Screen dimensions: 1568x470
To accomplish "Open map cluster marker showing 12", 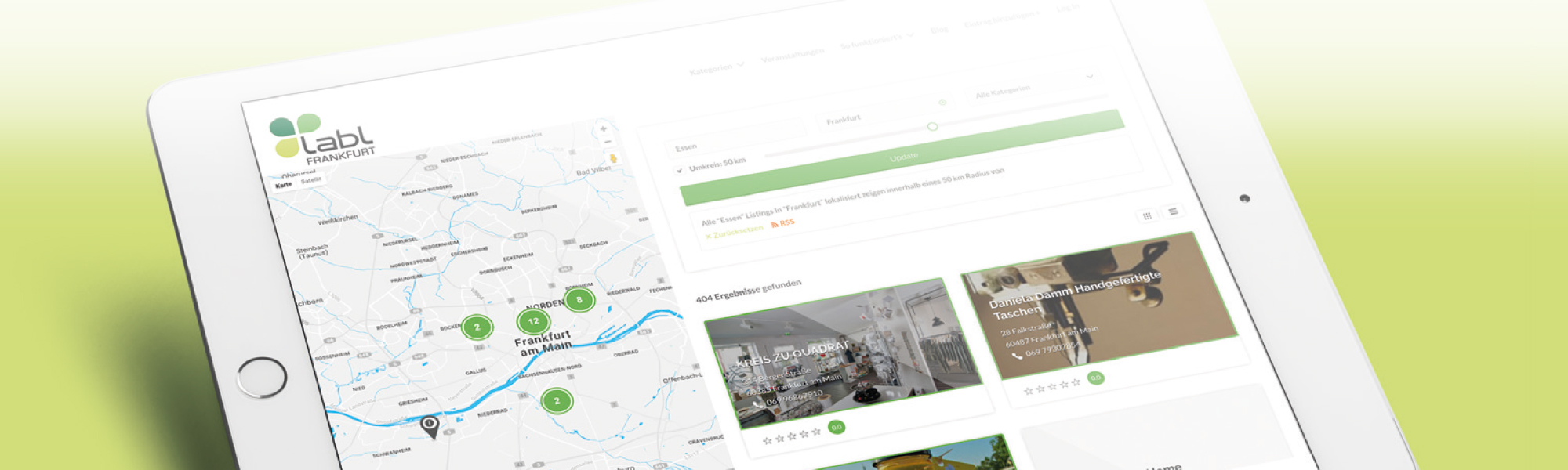I will 534,321.
